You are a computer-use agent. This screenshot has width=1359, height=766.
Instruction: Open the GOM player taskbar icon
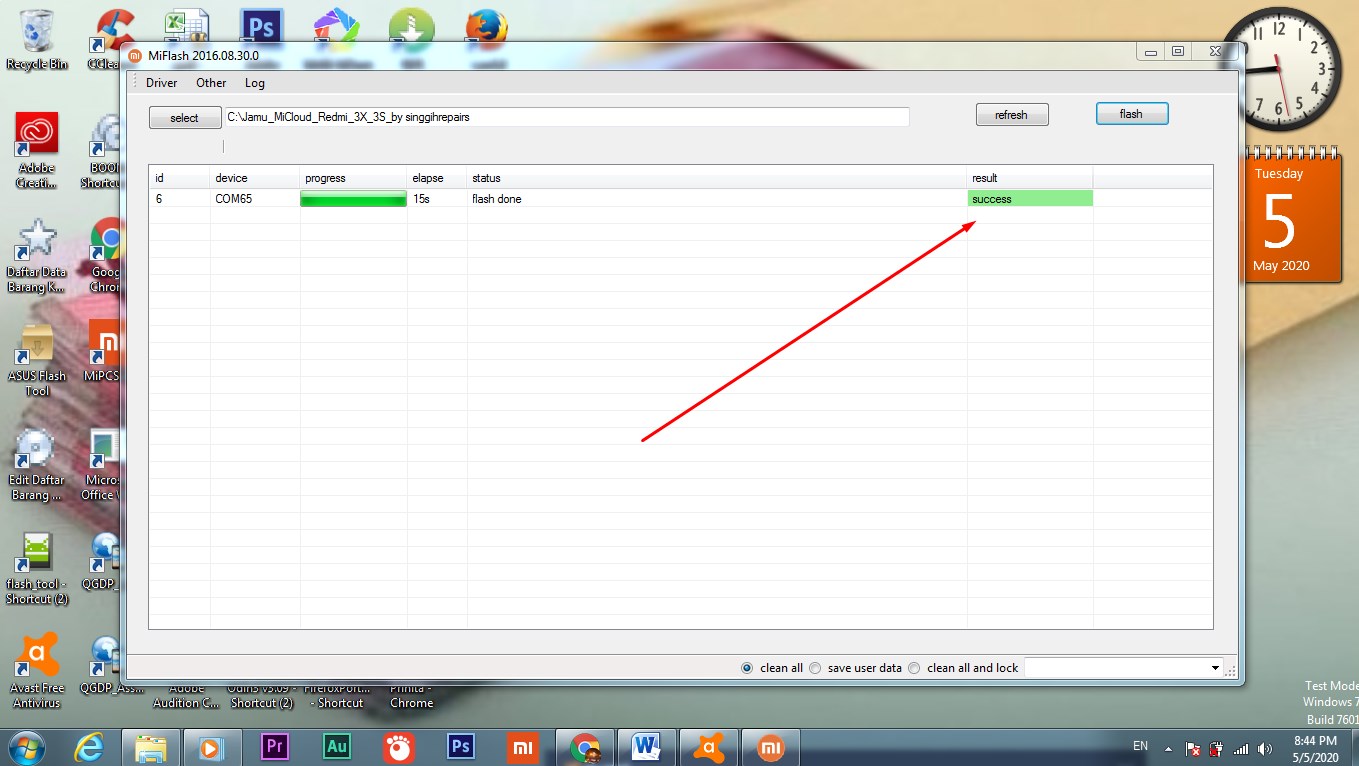[398, 747]
